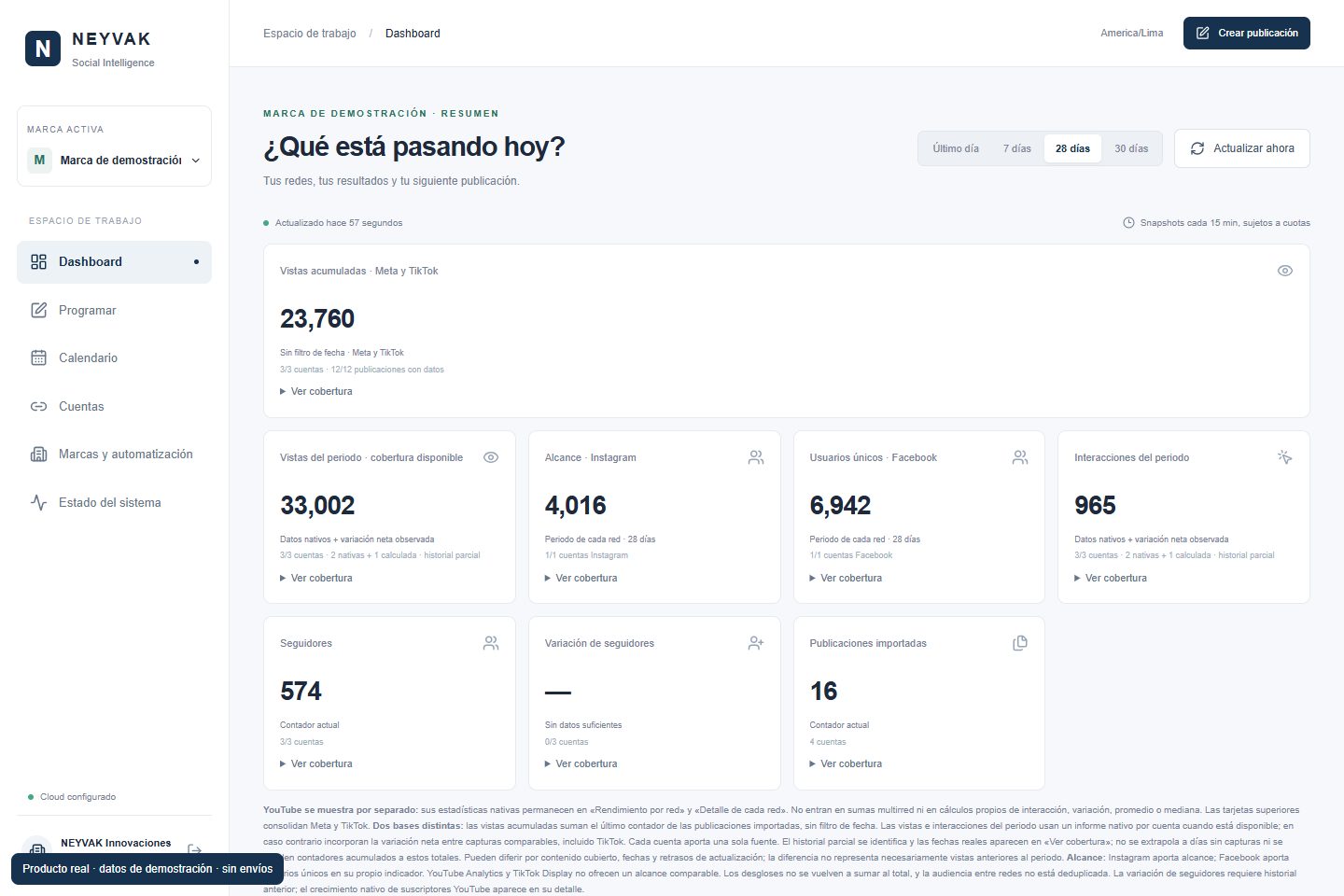Click the Estado del sistema pulse icon
1344x896 pixels.
(38, 502)
